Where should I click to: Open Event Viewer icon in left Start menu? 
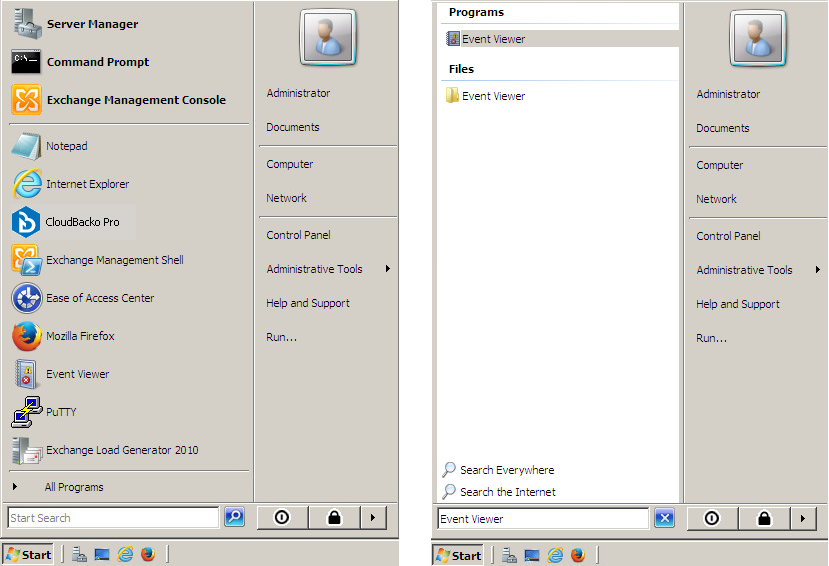pyautogui.click(x=26, y=374)
